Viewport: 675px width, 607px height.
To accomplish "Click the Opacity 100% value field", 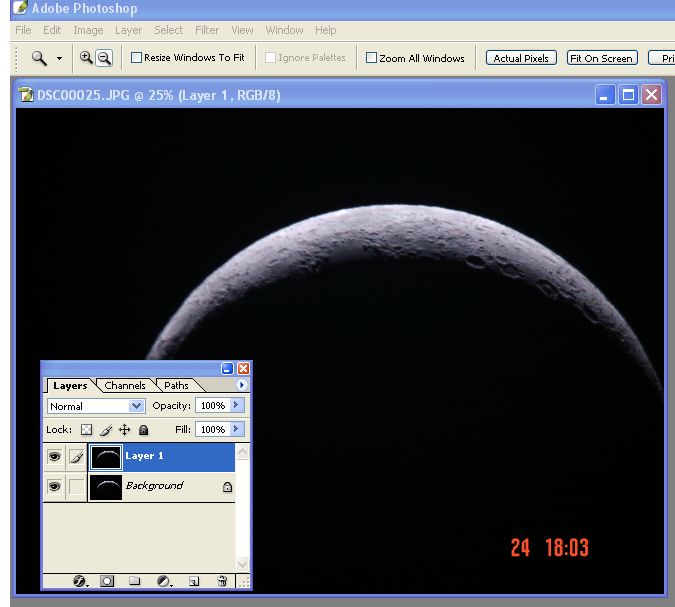I will click(213, 406).
